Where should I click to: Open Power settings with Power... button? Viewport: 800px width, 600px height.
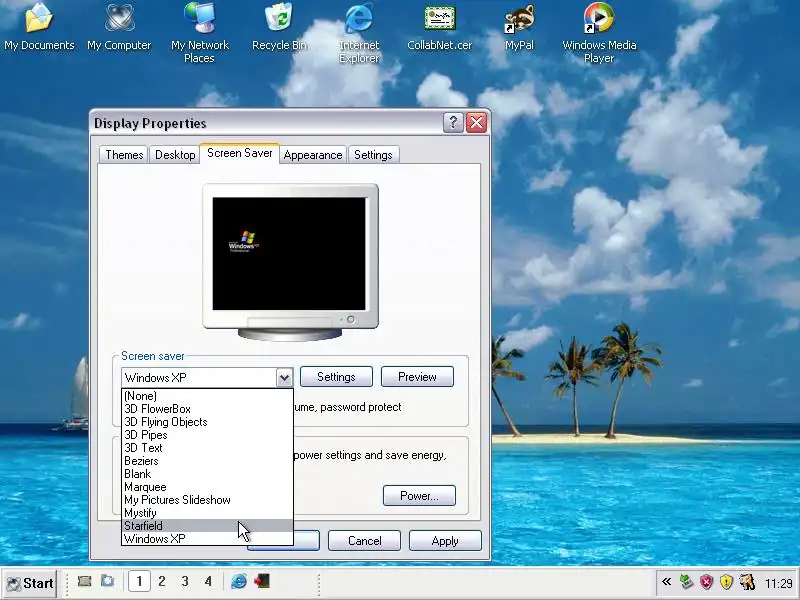pyautogui.click(x=419, y=496)
